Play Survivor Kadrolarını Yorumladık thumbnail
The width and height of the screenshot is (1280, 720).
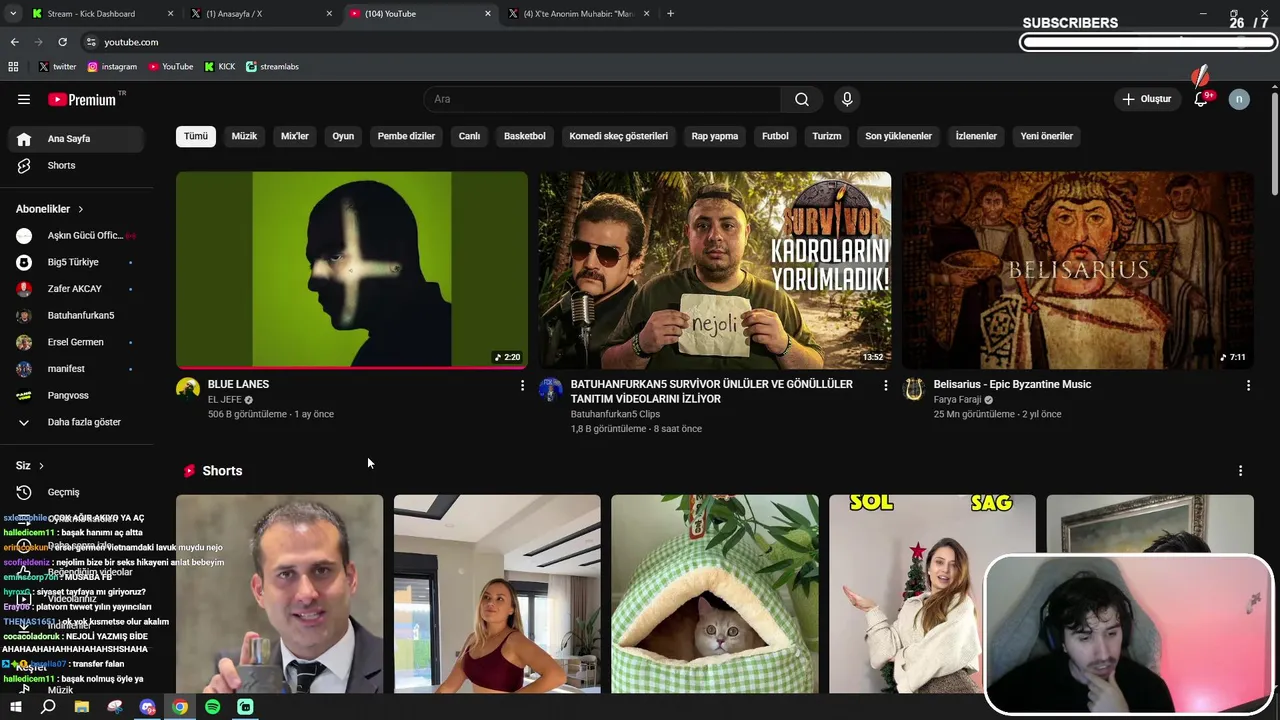point(715,270)
